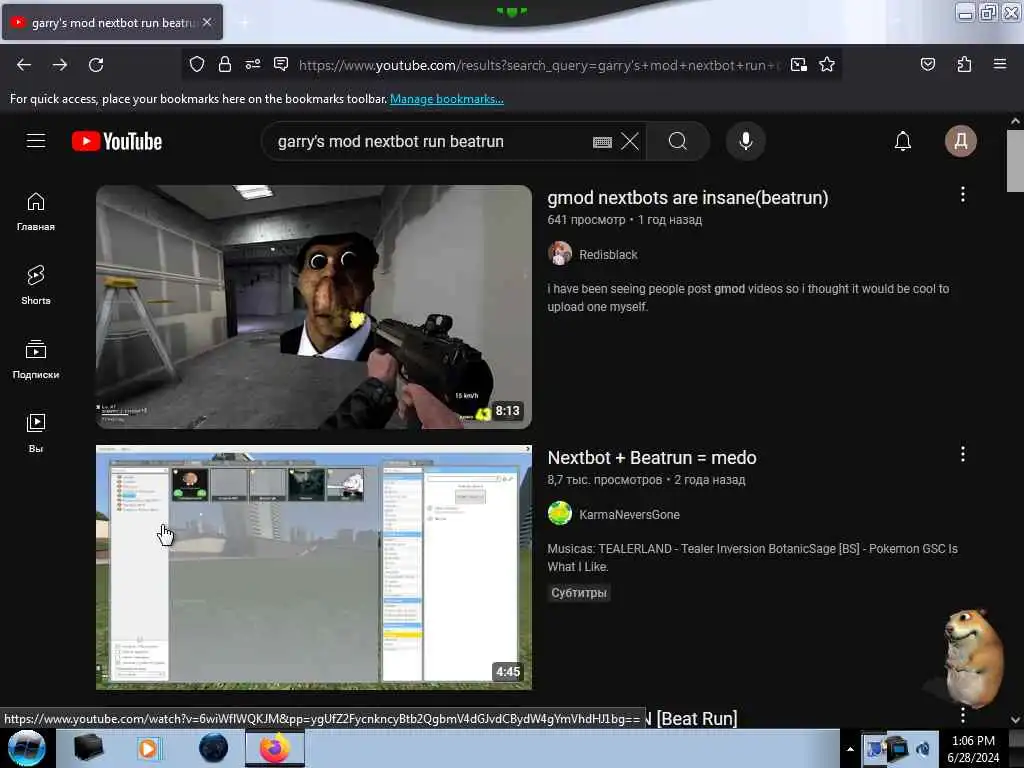Show hidden system tray icons
This screenshot has width=1024, height=768.
(850, 749)
